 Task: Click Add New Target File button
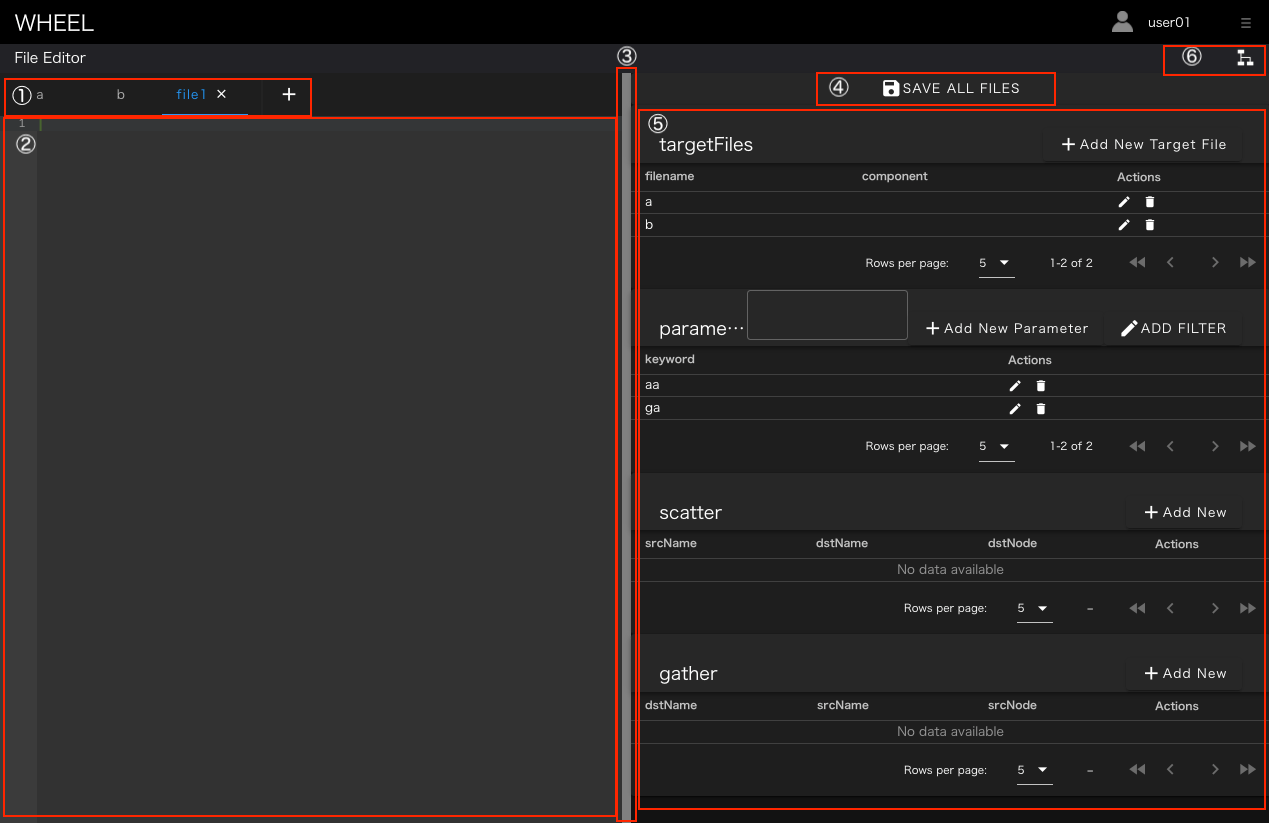pyautogui.click(x=1143, y=145)
